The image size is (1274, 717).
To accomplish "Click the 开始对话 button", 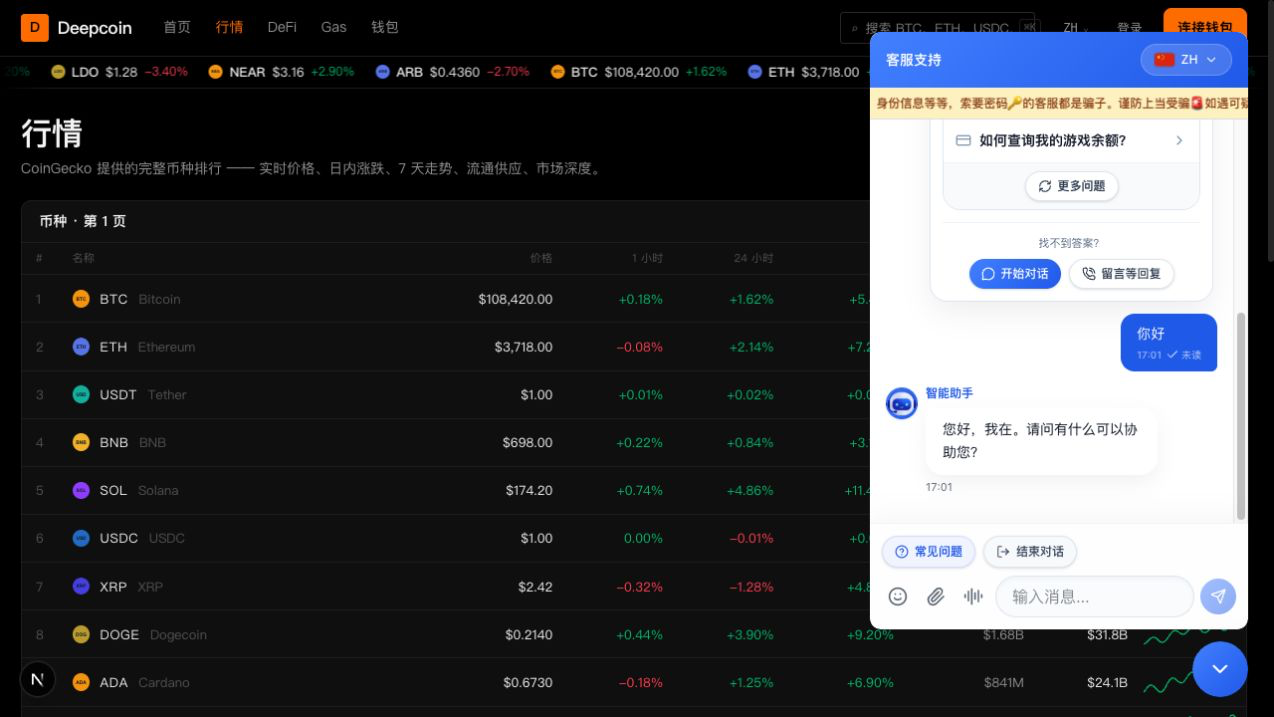I will click(1015, 274).
